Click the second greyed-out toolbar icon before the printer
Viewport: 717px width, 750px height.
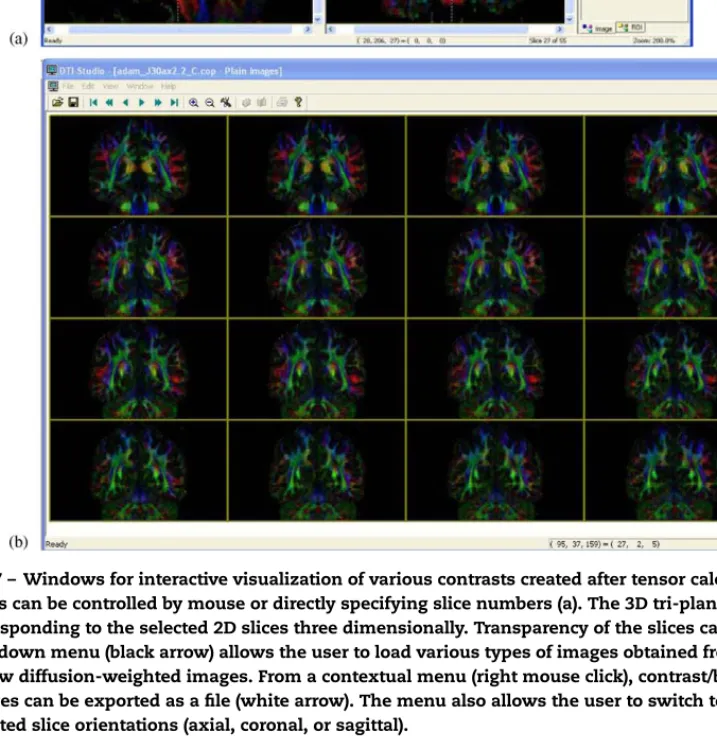point(262,102)
